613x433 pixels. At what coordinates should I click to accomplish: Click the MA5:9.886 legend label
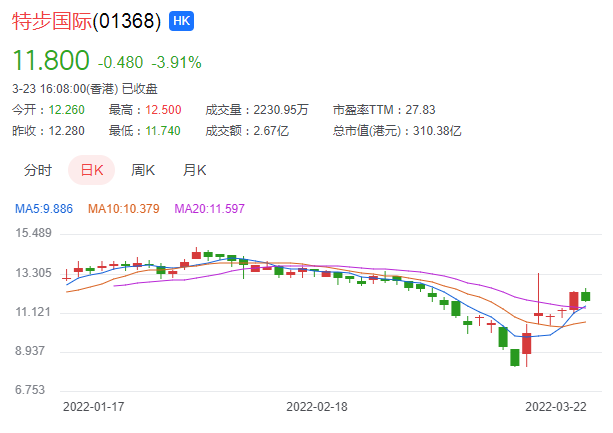(44, 209)
